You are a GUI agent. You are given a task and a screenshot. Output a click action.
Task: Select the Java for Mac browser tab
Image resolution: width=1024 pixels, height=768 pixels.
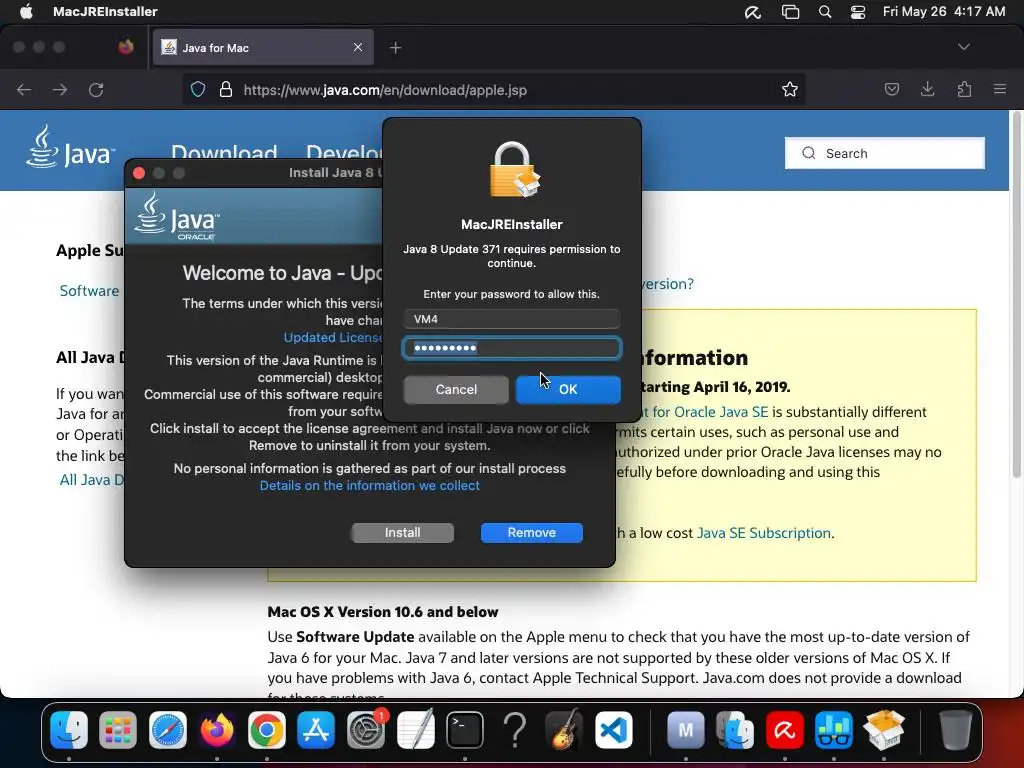coord(263,48)
